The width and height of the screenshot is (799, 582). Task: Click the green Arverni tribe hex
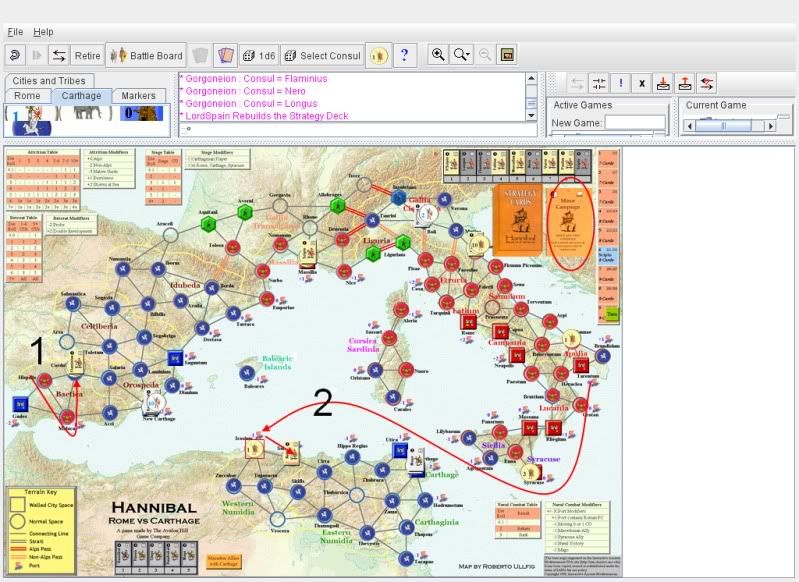click(246, 212)
